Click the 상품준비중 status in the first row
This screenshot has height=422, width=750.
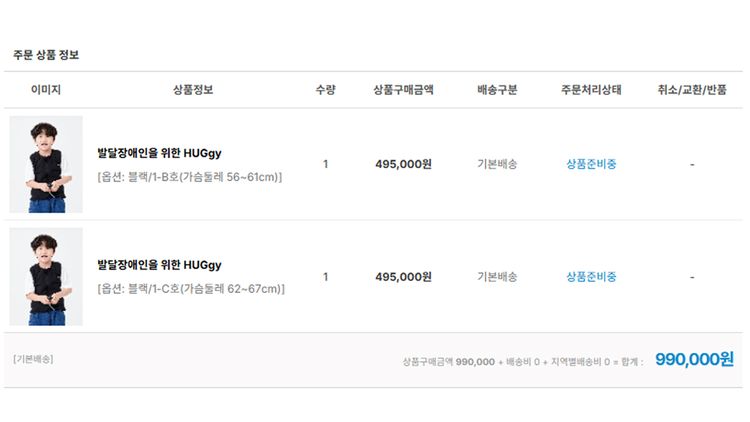coord(591,164)
